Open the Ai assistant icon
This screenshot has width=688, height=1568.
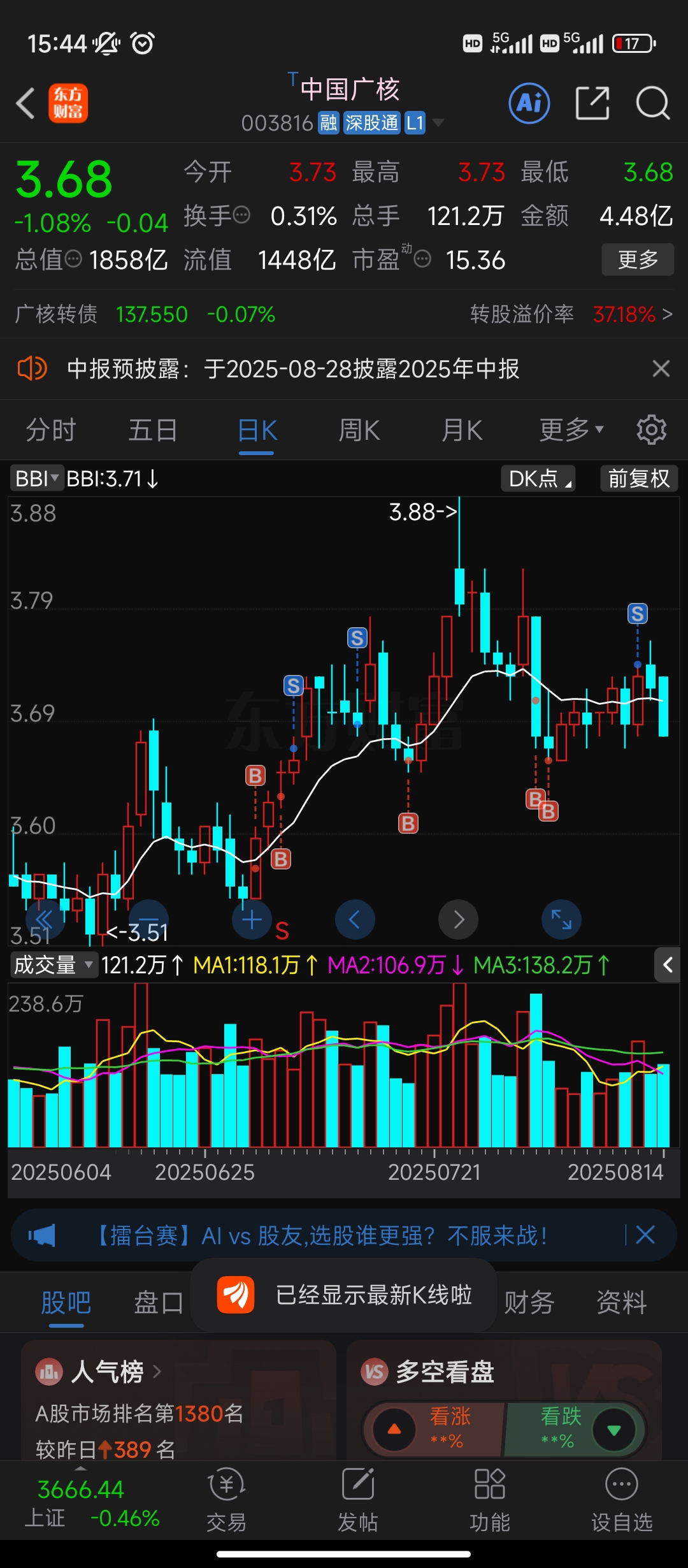529,103
